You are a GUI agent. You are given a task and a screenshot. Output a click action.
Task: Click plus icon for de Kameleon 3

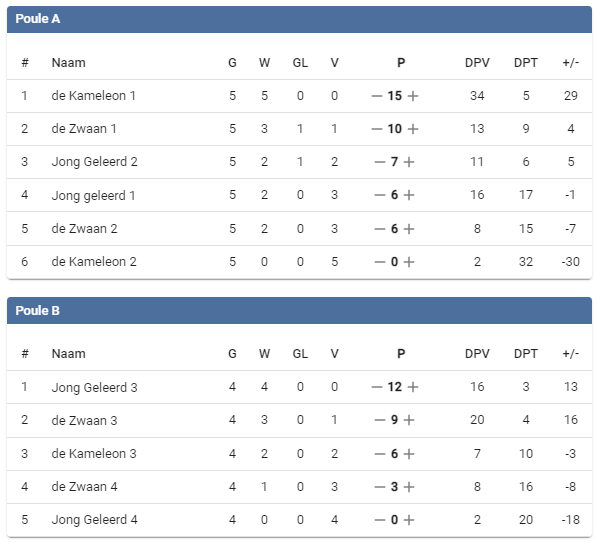(x=409, y=454)
